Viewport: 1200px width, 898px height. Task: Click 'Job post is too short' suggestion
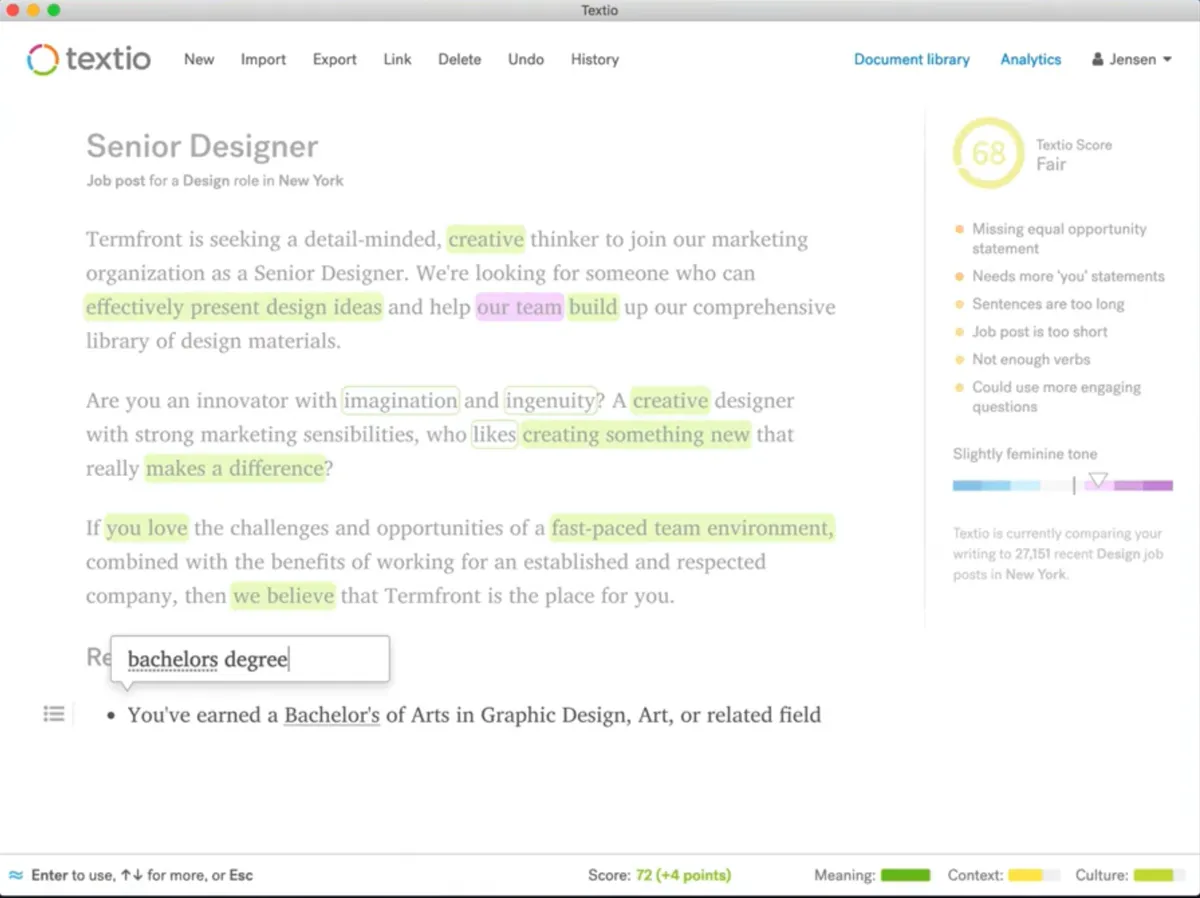point(1040,332)
